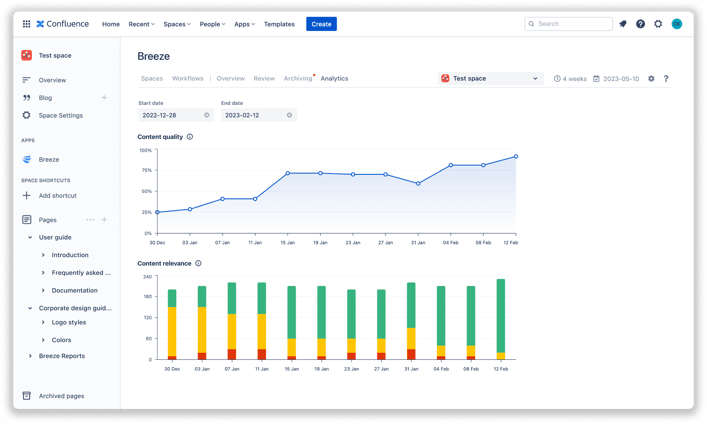Switch to the Review tab
The height and width of the screenshot is (424, 707).
coord(264,78)
